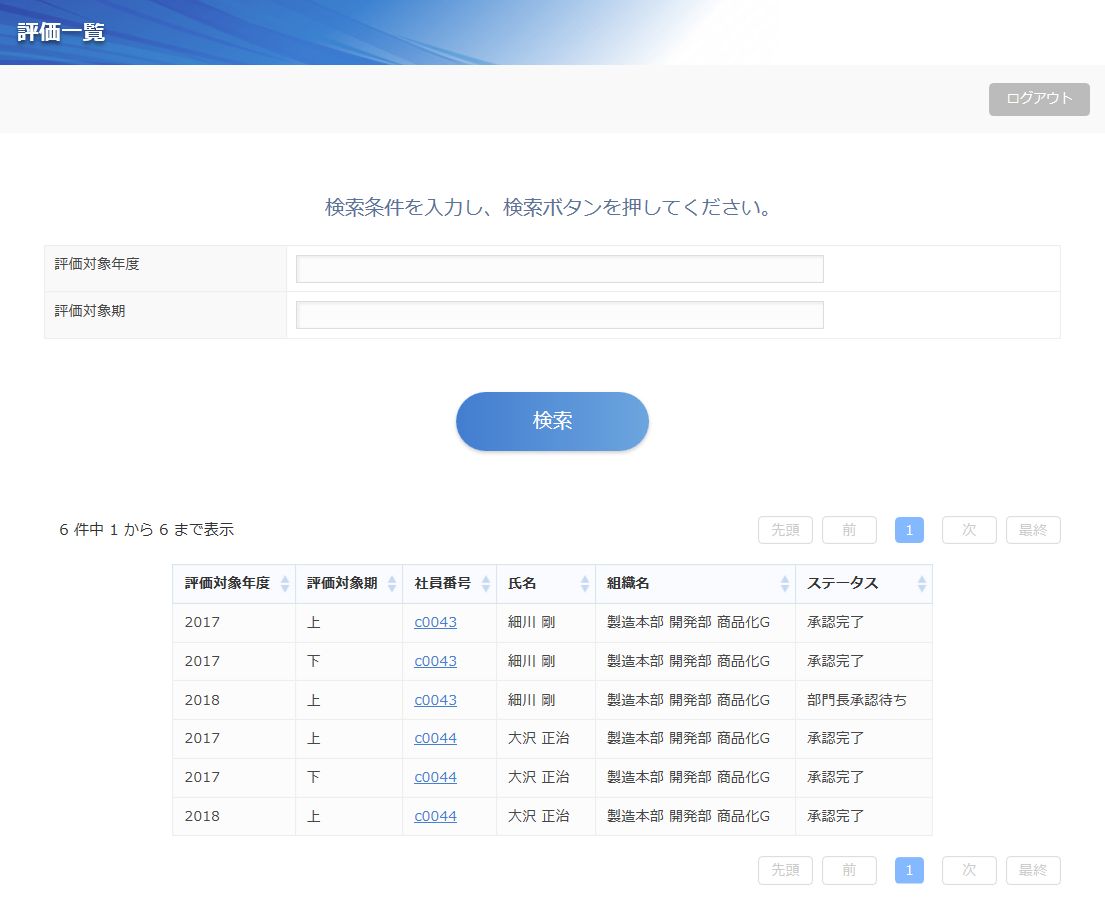
Task: Select page 1 in top pagination
Action: [909, 530]
